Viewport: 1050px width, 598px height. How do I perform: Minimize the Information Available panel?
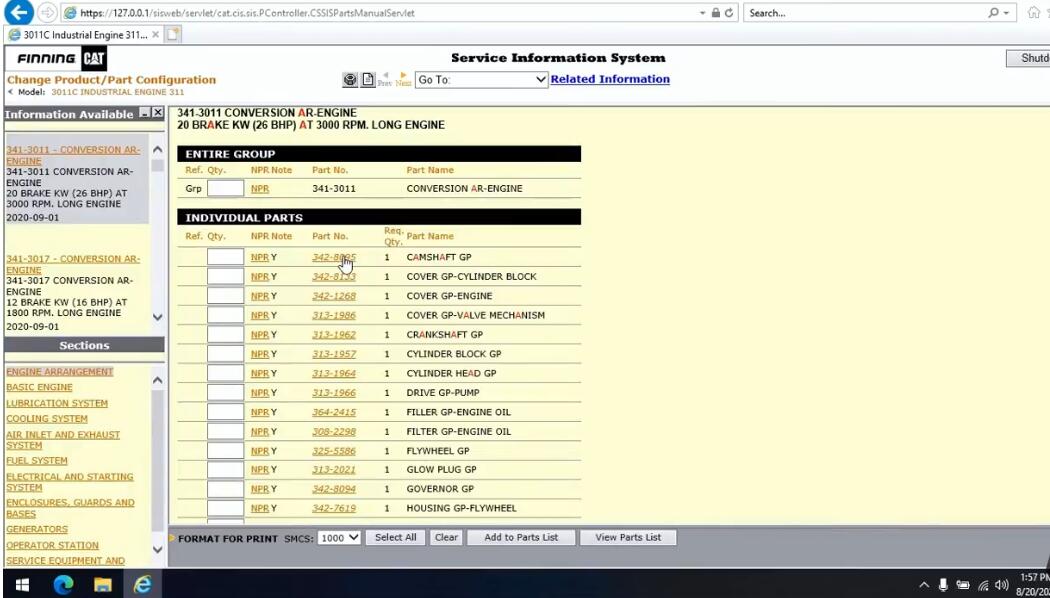(145, 113)
